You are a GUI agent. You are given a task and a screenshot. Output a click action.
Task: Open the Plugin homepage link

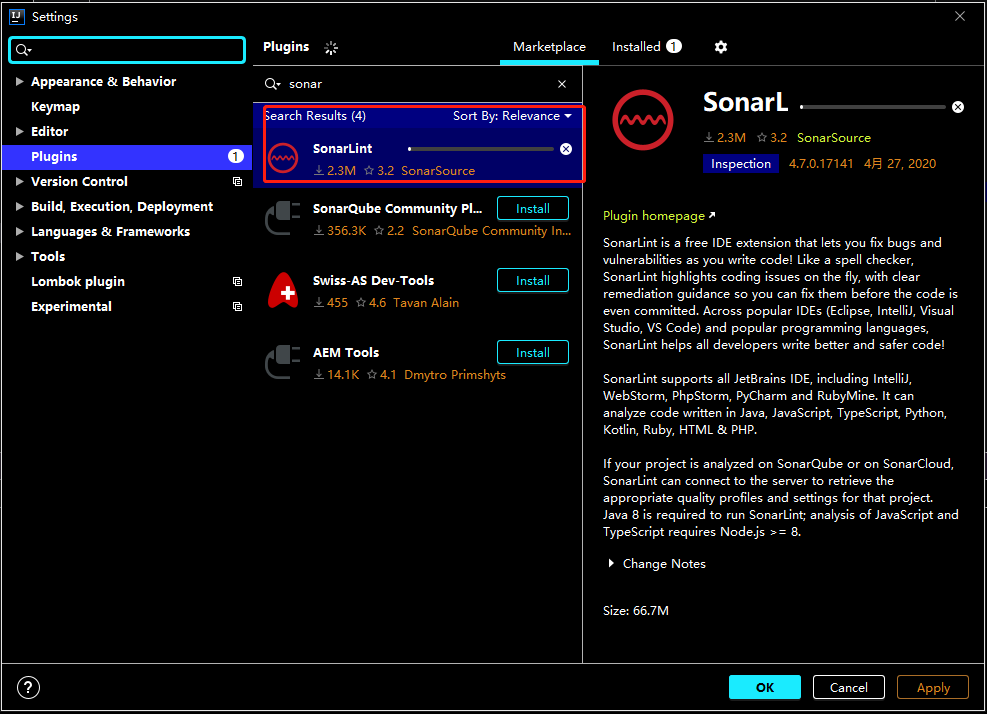click(x=652, y=215)
